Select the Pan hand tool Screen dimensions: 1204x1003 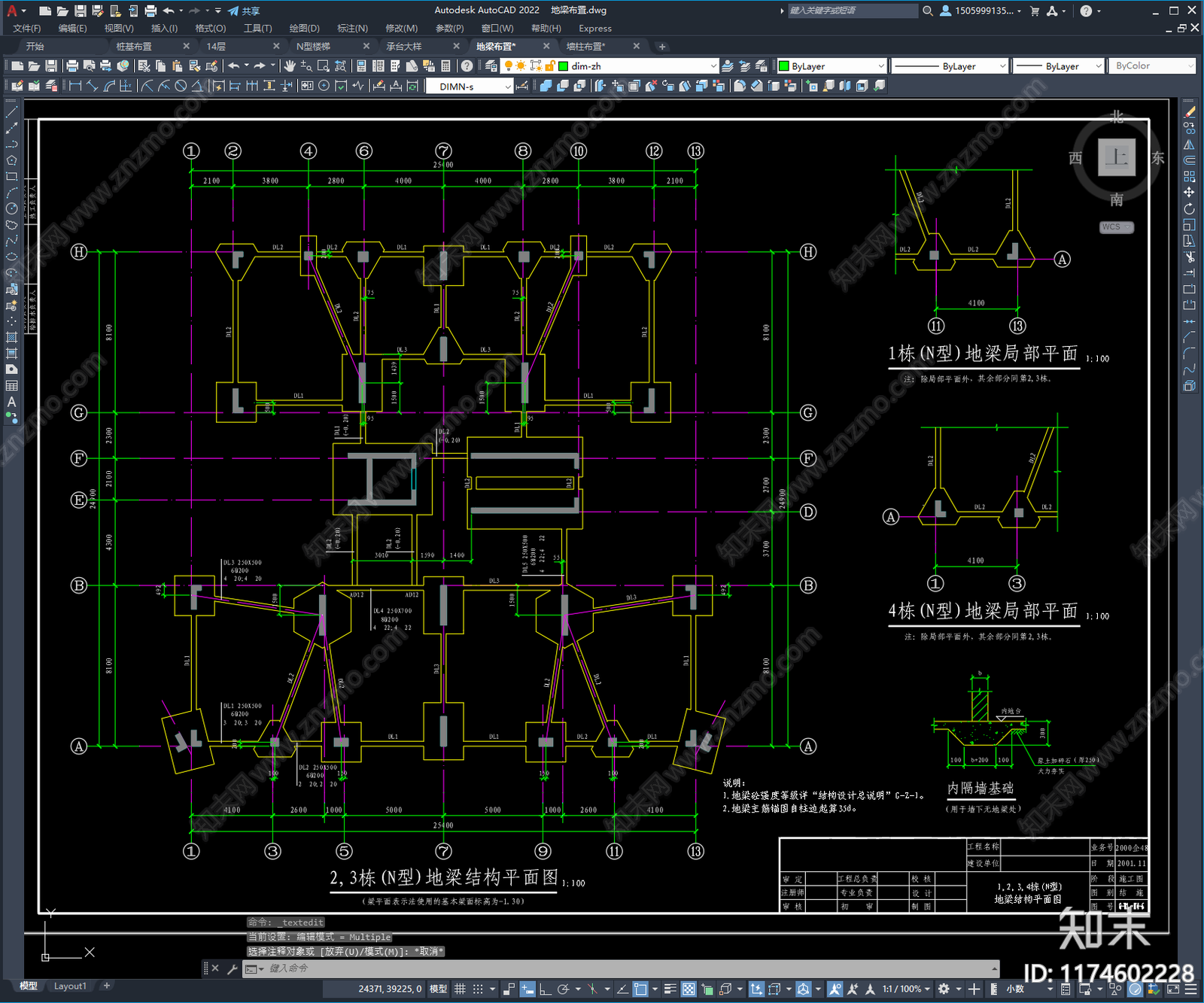click(x=290, y=66)
